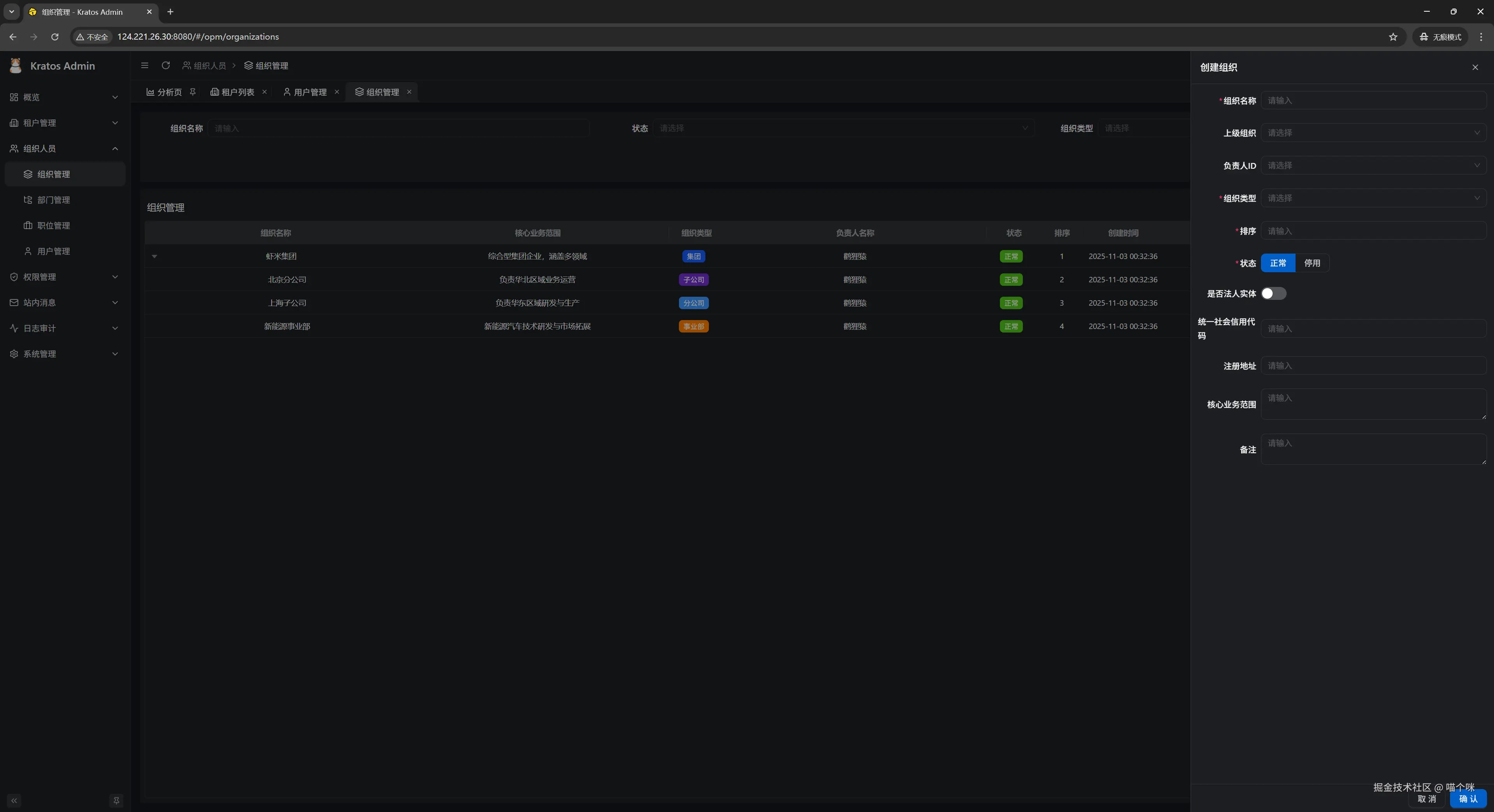Click the refresh icon beside breadcrumb

166,65
